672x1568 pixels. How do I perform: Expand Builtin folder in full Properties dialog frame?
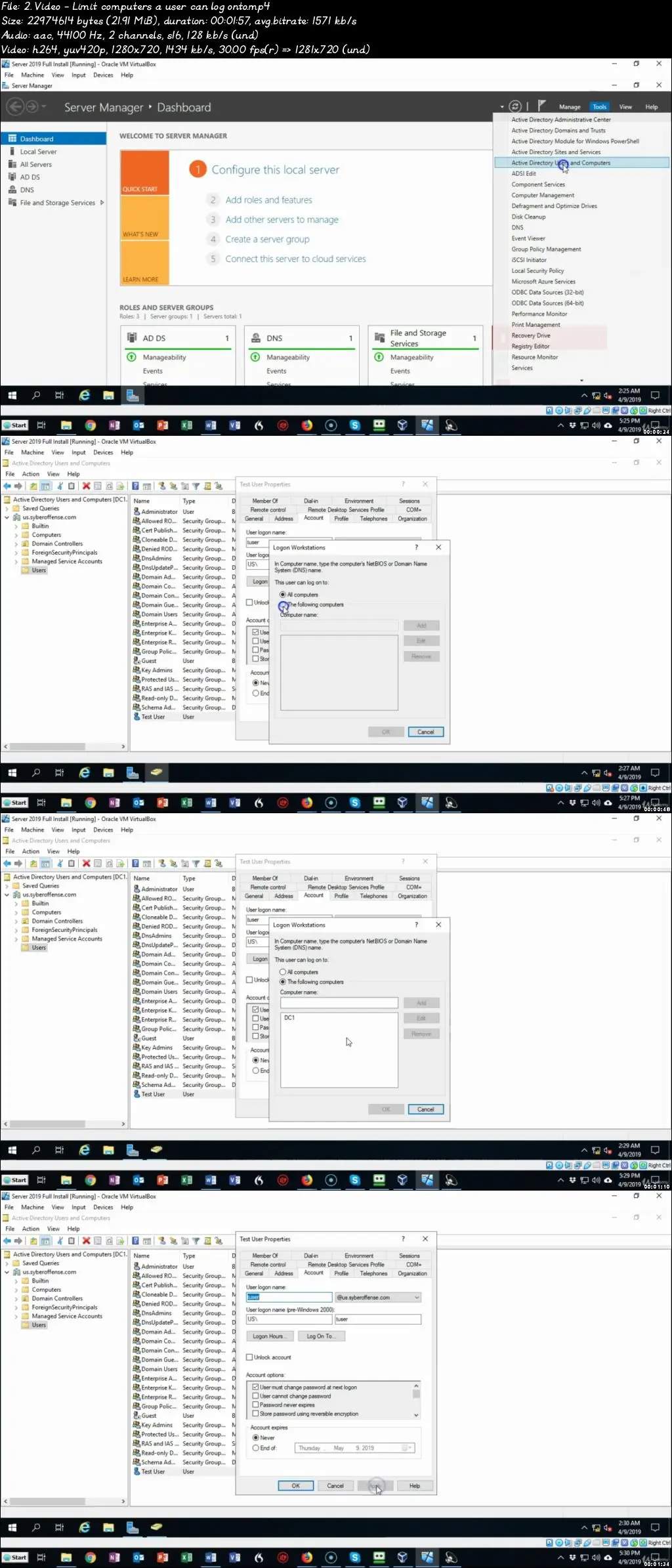[16, 1281]
